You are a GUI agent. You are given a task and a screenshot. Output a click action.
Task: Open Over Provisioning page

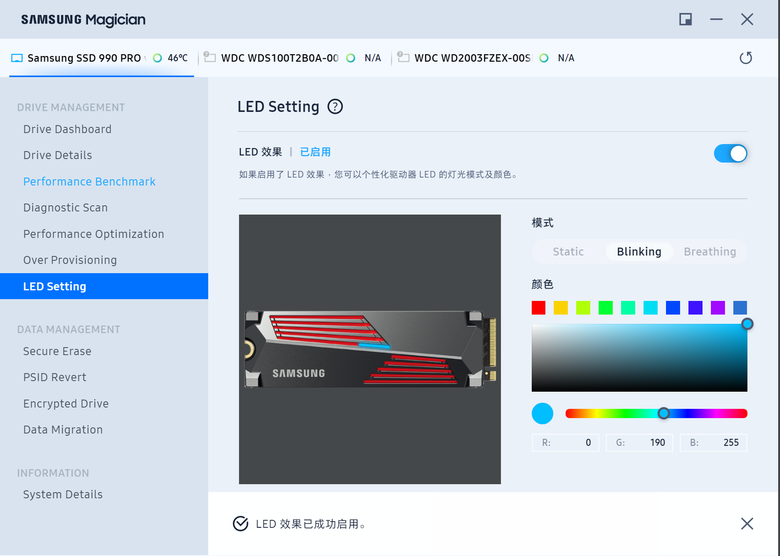tap(70, 260)
